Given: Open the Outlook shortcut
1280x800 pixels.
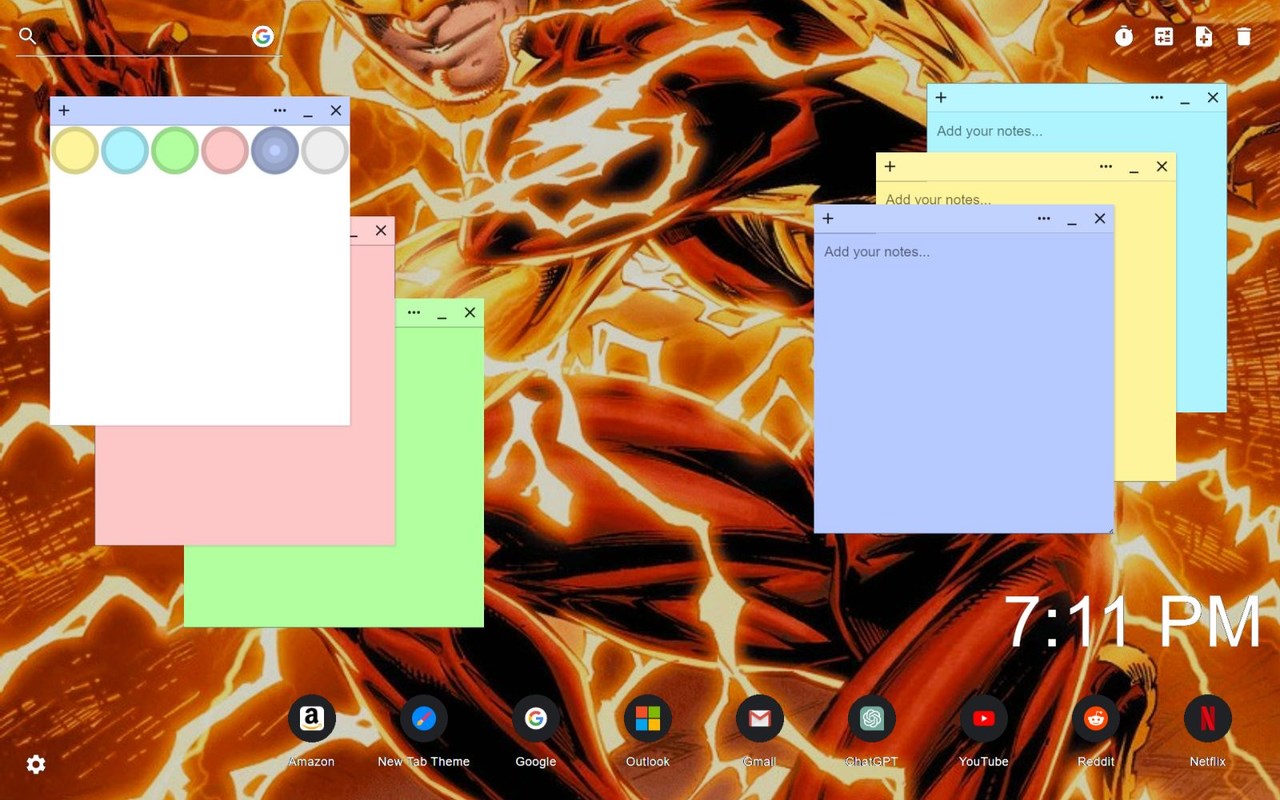Looking at the screenshot, I should 648,718.
